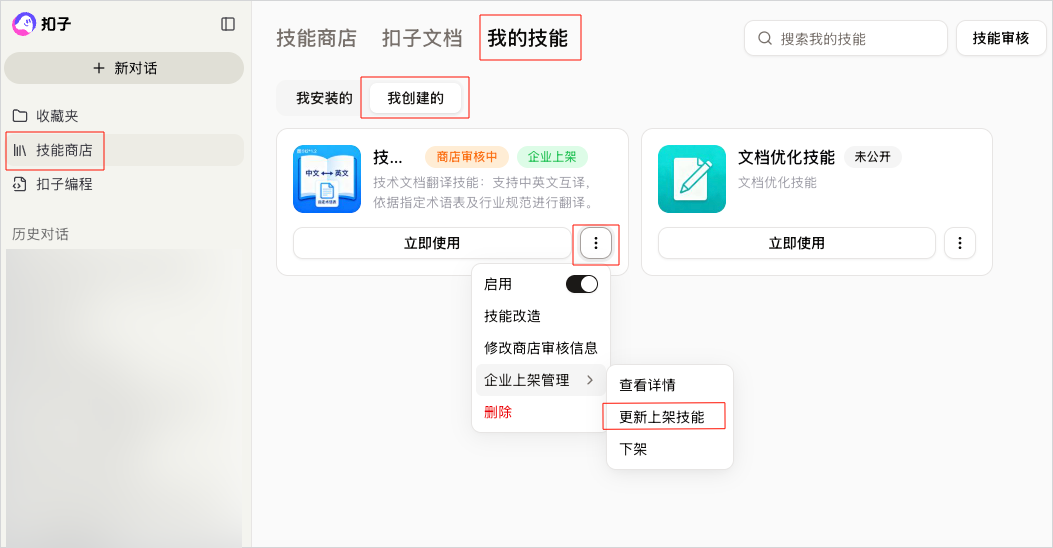Choose 修改商店审核信息 from the menu
This screenshot has height=548, width=1053.
(x=541, y=348)
